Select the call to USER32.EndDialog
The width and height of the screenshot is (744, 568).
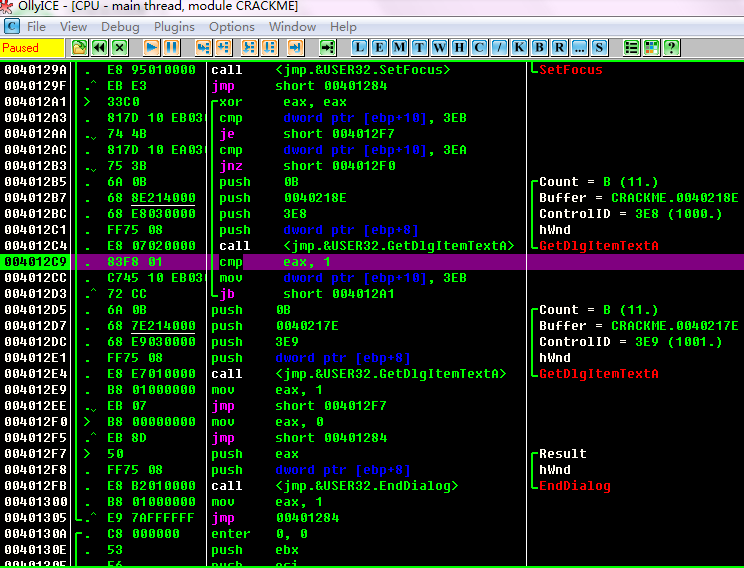coord(335,485)
